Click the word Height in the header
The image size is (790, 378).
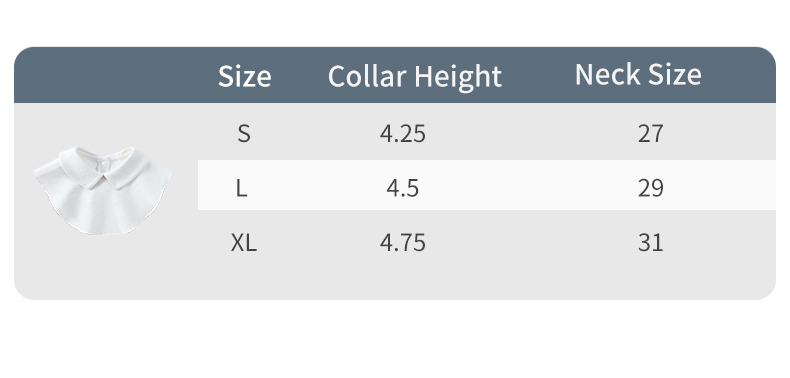[x=458, y=78]
